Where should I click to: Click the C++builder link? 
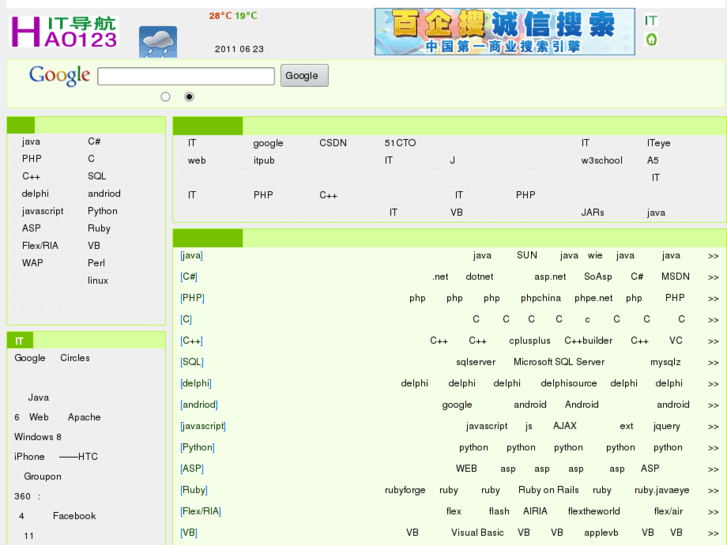click(588, 340)
